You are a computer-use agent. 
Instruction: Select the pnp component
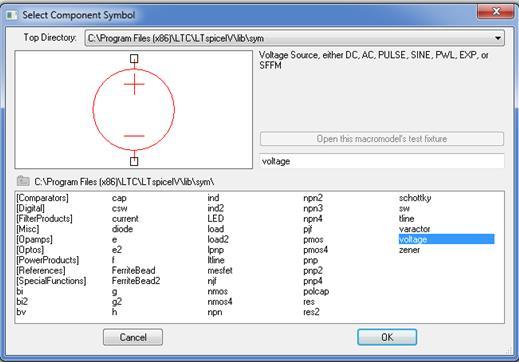(x=311, y=260)
